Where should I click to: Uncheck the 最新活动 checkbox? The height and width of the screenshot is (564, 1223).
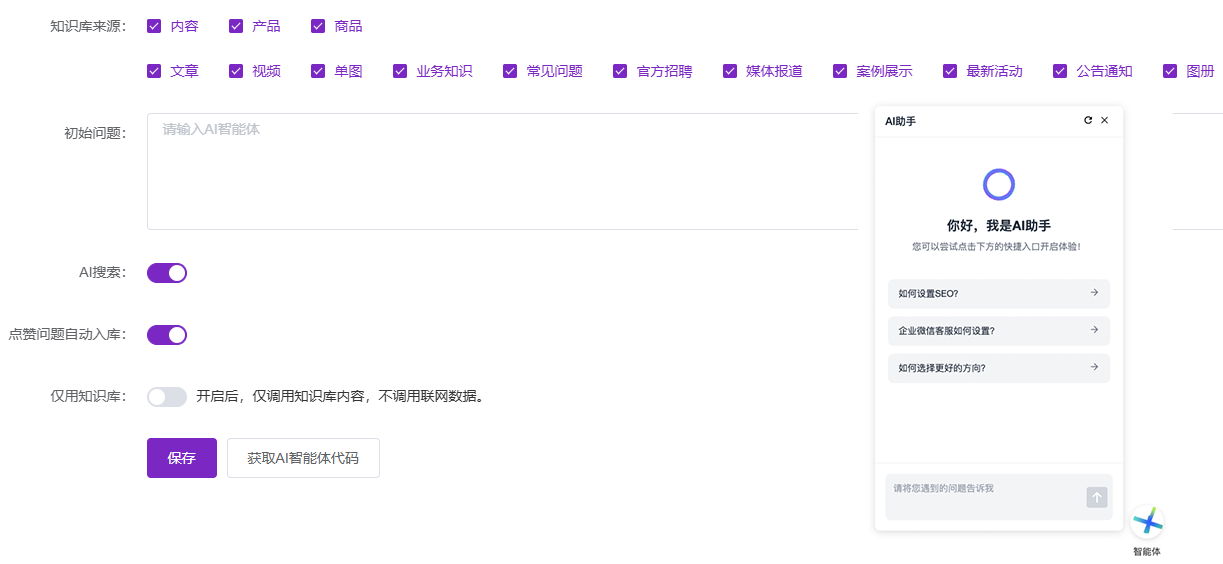[950, 71]
